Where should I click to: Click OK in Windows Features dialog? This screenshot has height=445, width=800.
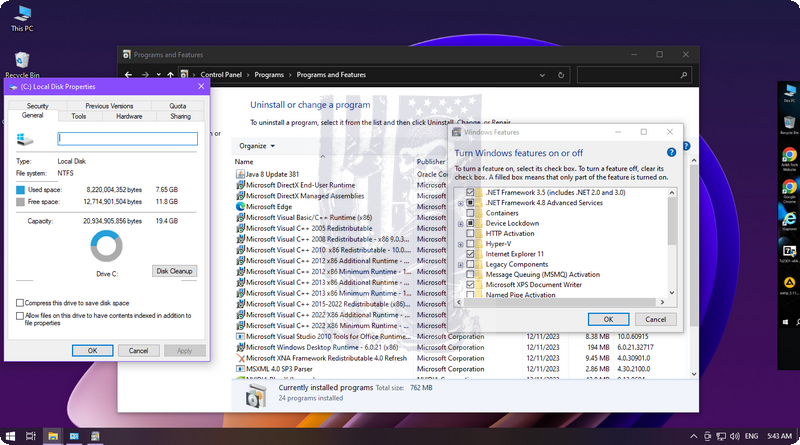point(609,319)
